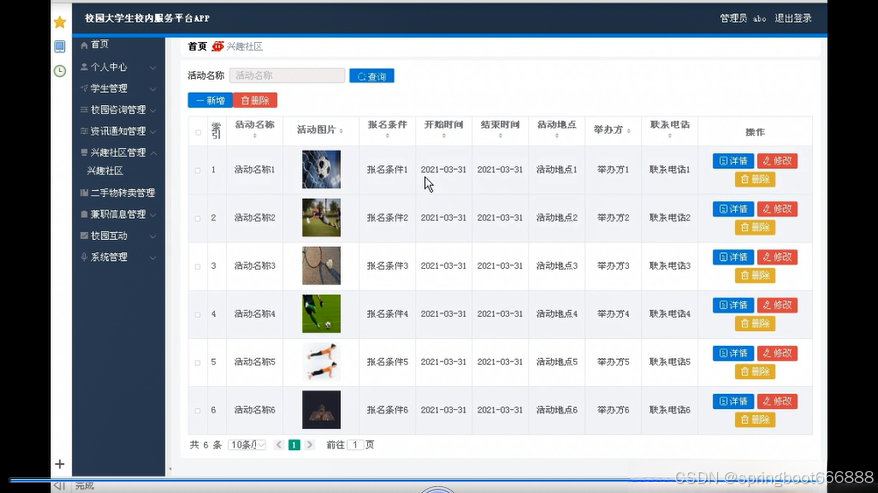Click the video progress bar at bottom
Viewport: 878px width, 493px height.
click(414, 480)
